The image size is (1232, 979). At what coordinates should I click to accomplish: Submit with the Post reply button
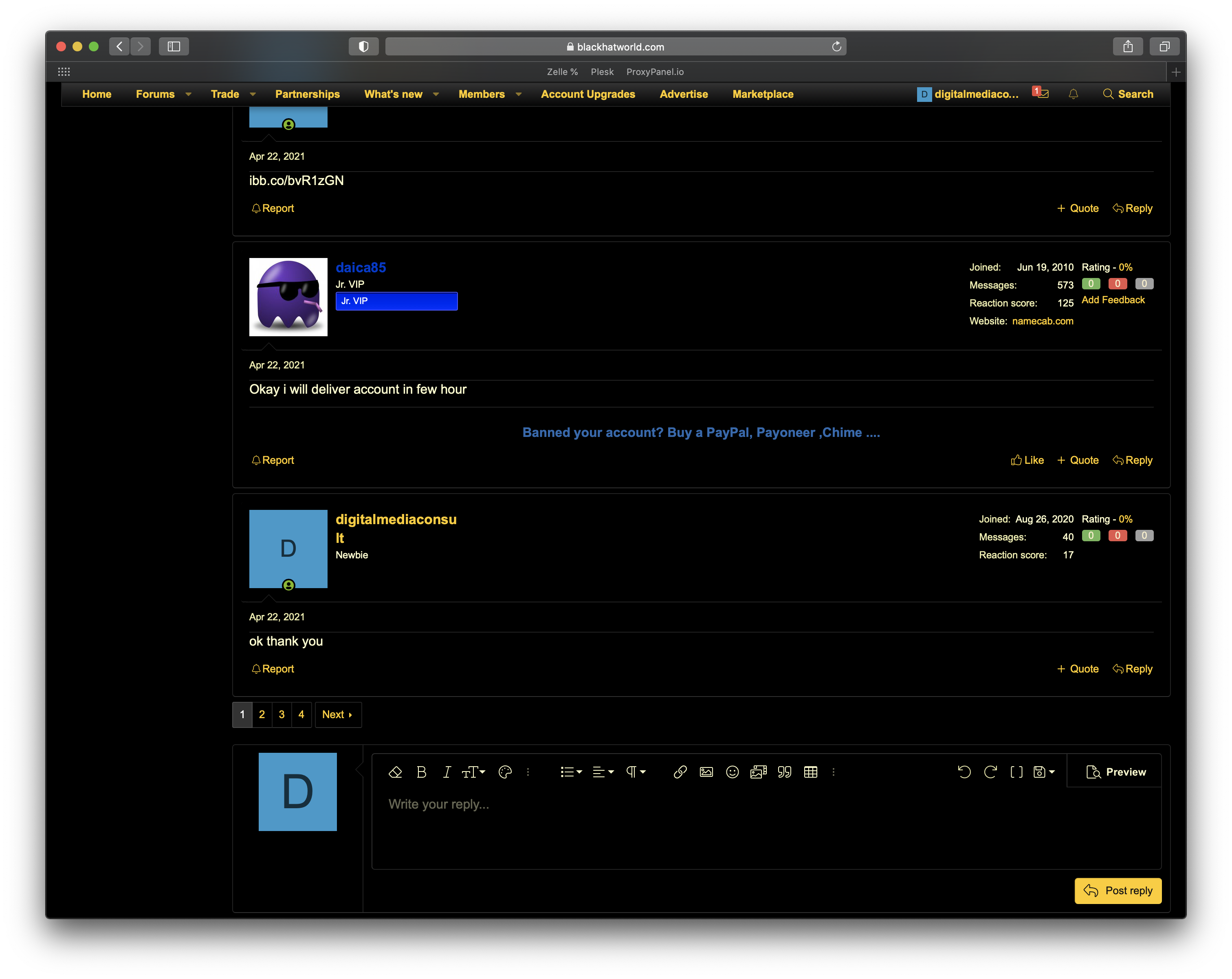1118,891
